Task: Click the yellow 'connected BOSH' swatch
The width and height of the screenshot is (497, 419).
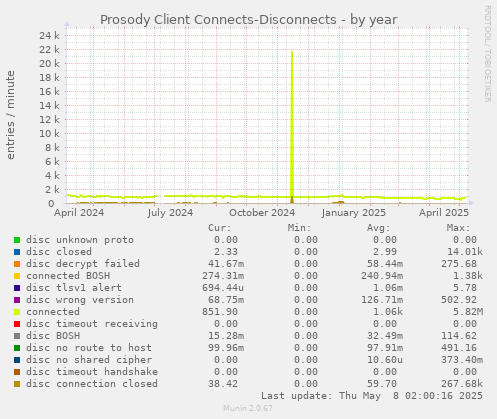Action: point(17,276)
